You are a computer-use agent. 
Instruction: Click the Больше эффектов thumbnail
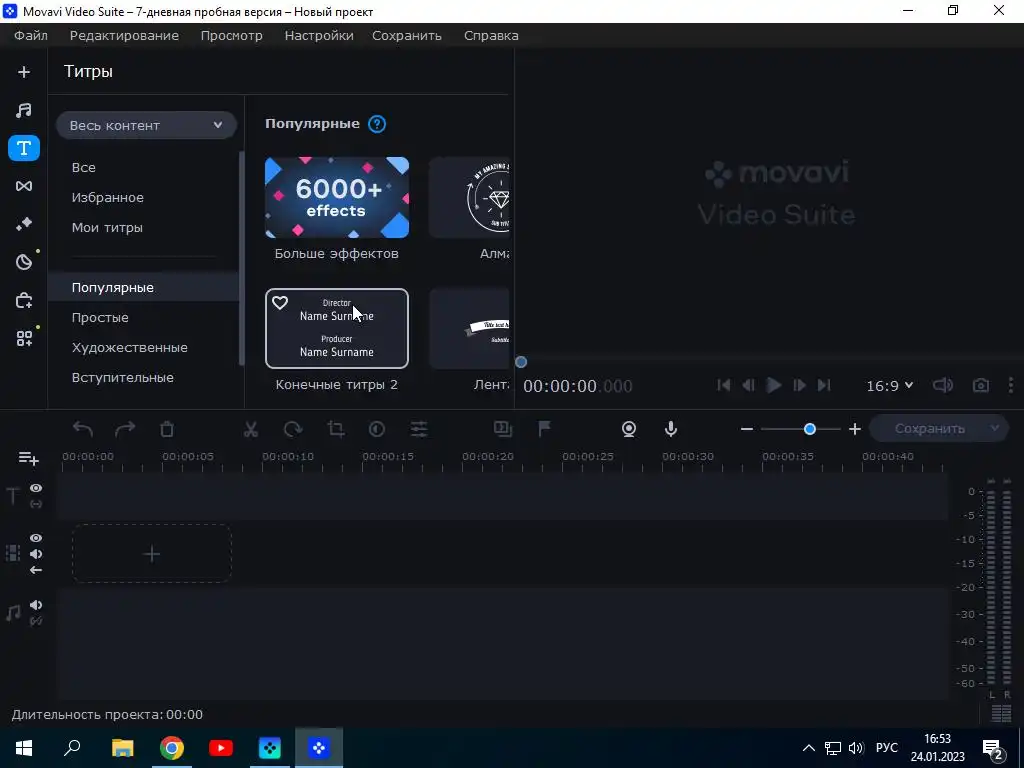coord(337,197)
